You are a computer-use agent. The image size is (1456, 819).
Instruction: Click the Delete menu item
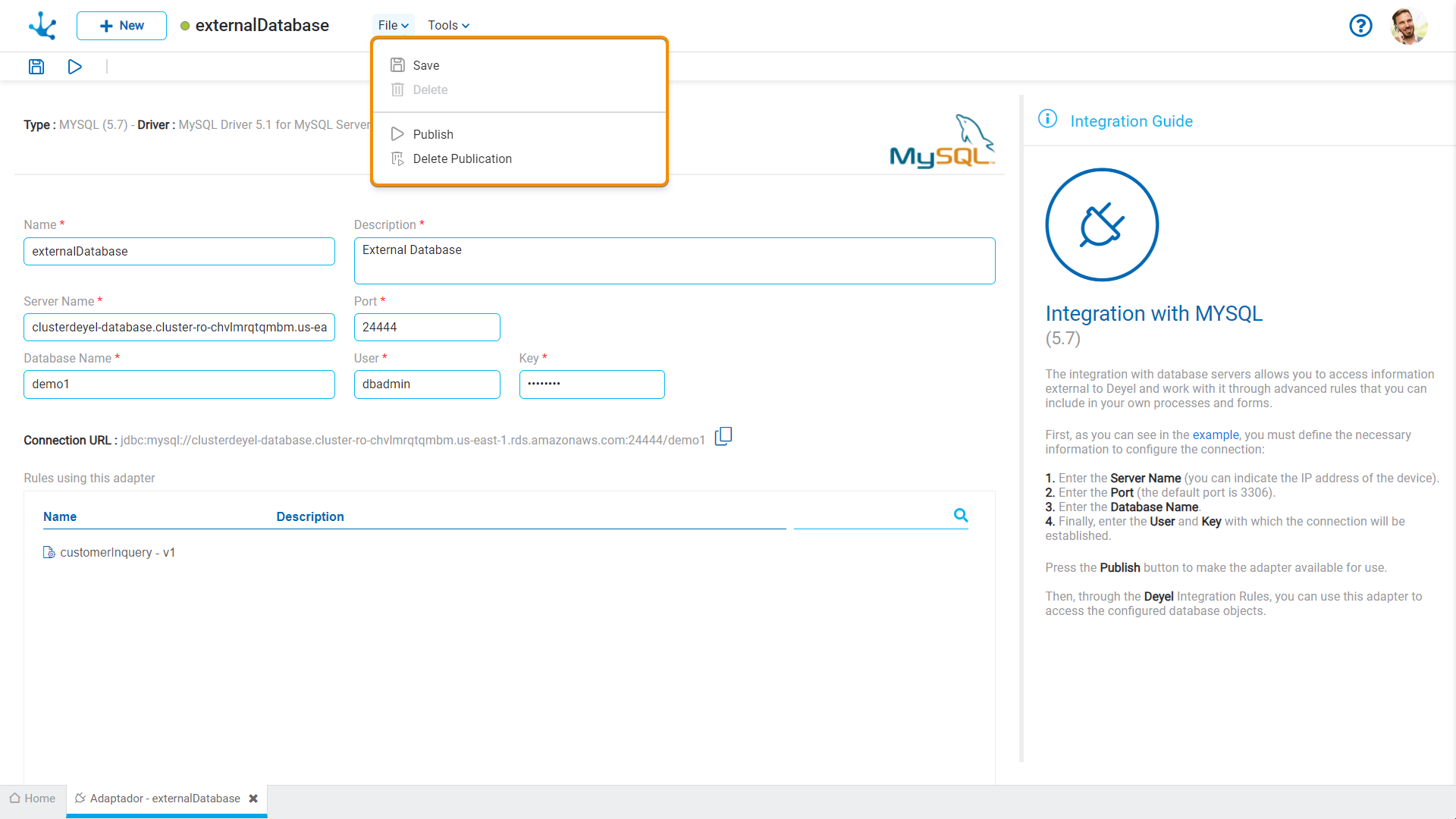coord(429,89)
